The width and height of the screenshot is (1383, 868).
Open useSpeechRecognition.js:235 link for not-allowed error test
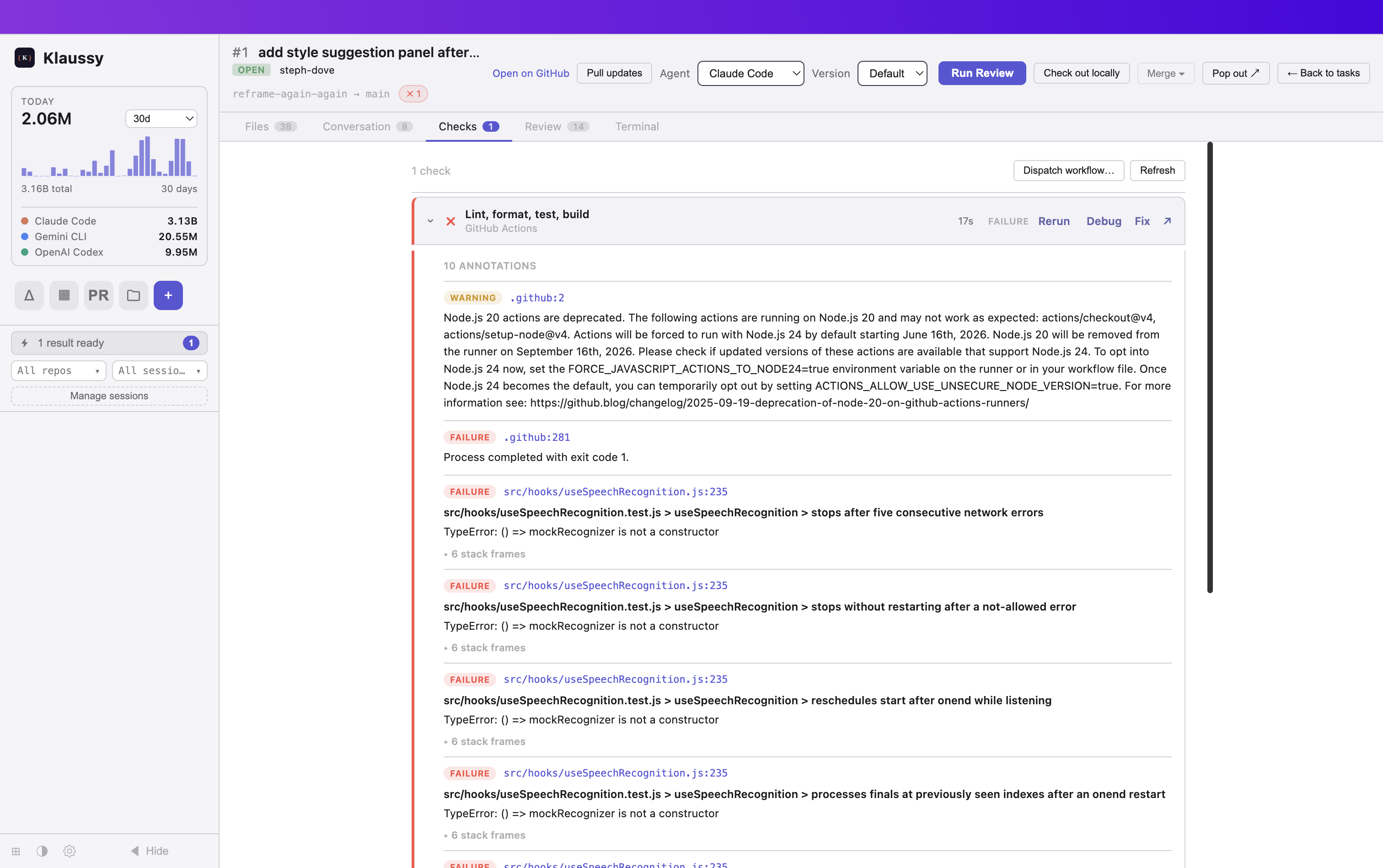tap(616, 585)
